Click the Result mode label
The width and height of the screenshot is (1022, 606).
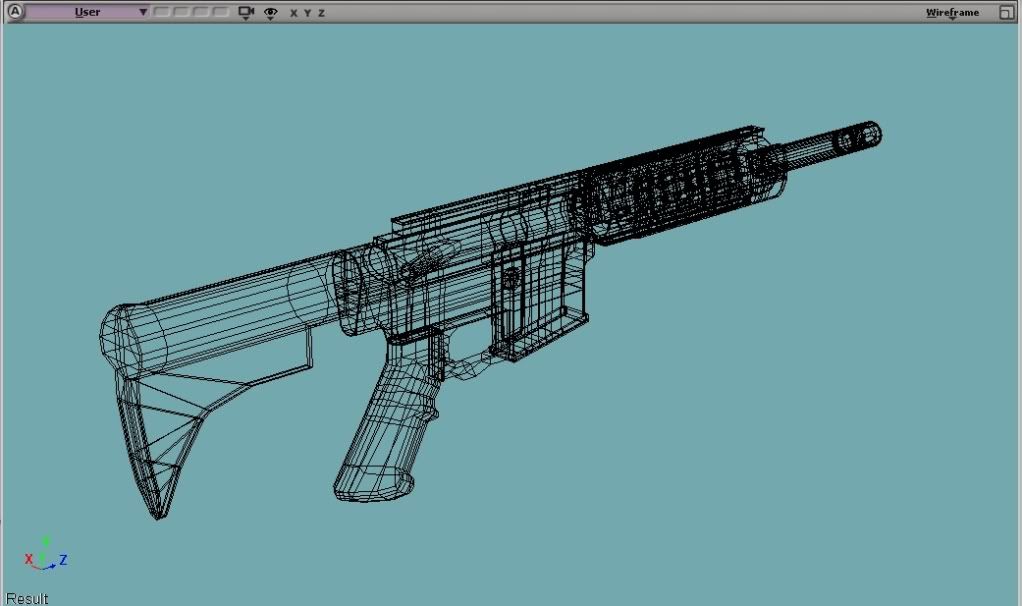coord(27,598)
